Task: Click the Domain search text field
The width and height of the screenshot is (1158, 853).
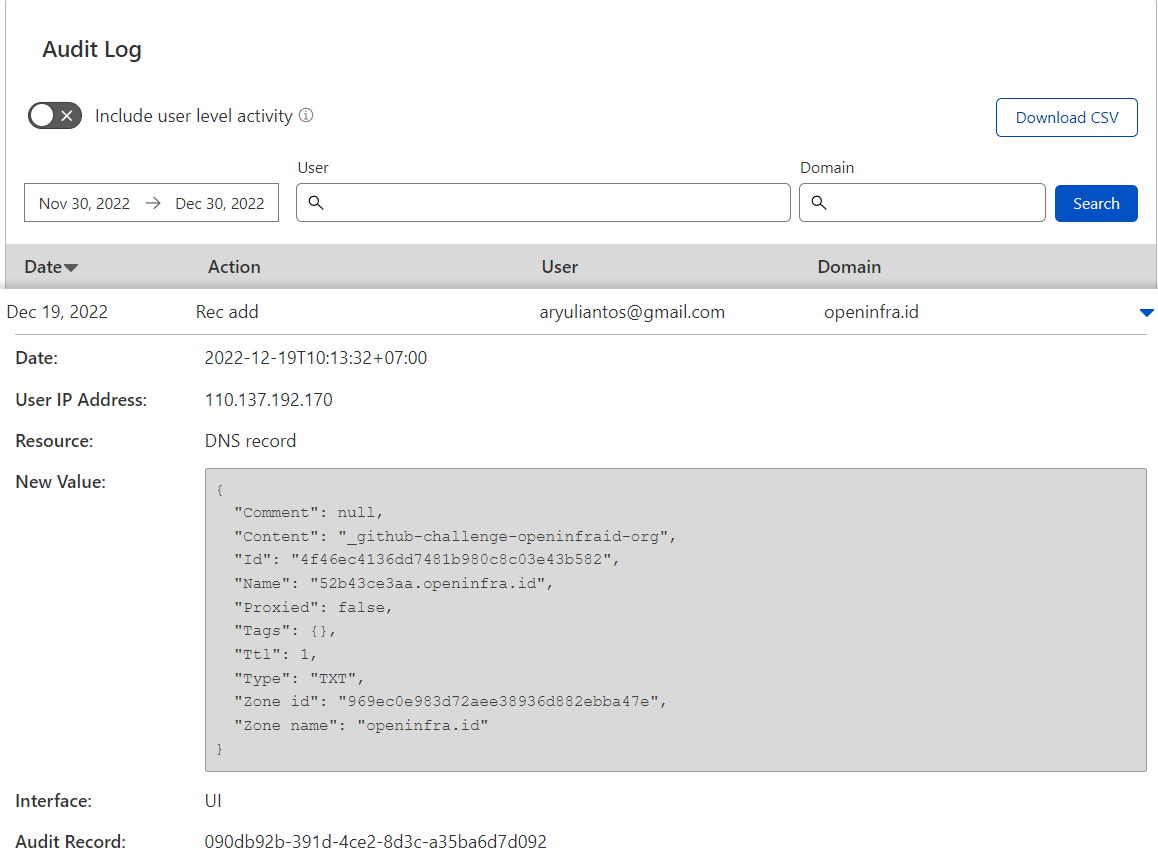Action: [935, 203]
